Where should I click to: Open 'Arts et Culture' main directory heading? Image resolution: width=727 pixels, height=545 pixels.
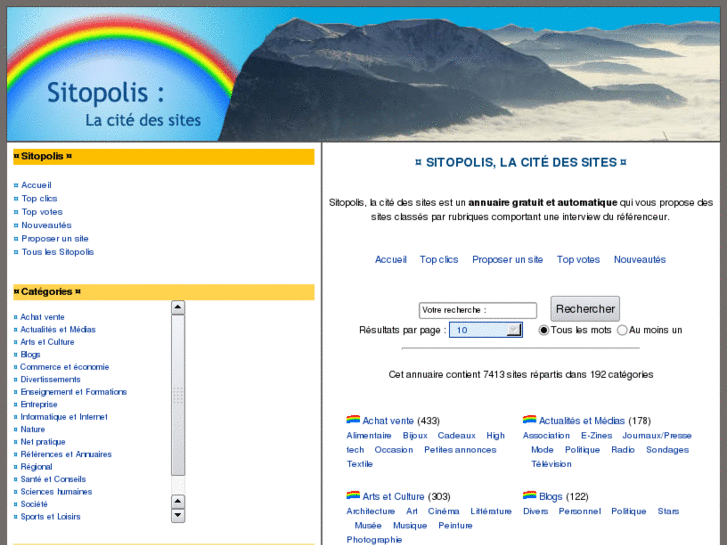393,497
